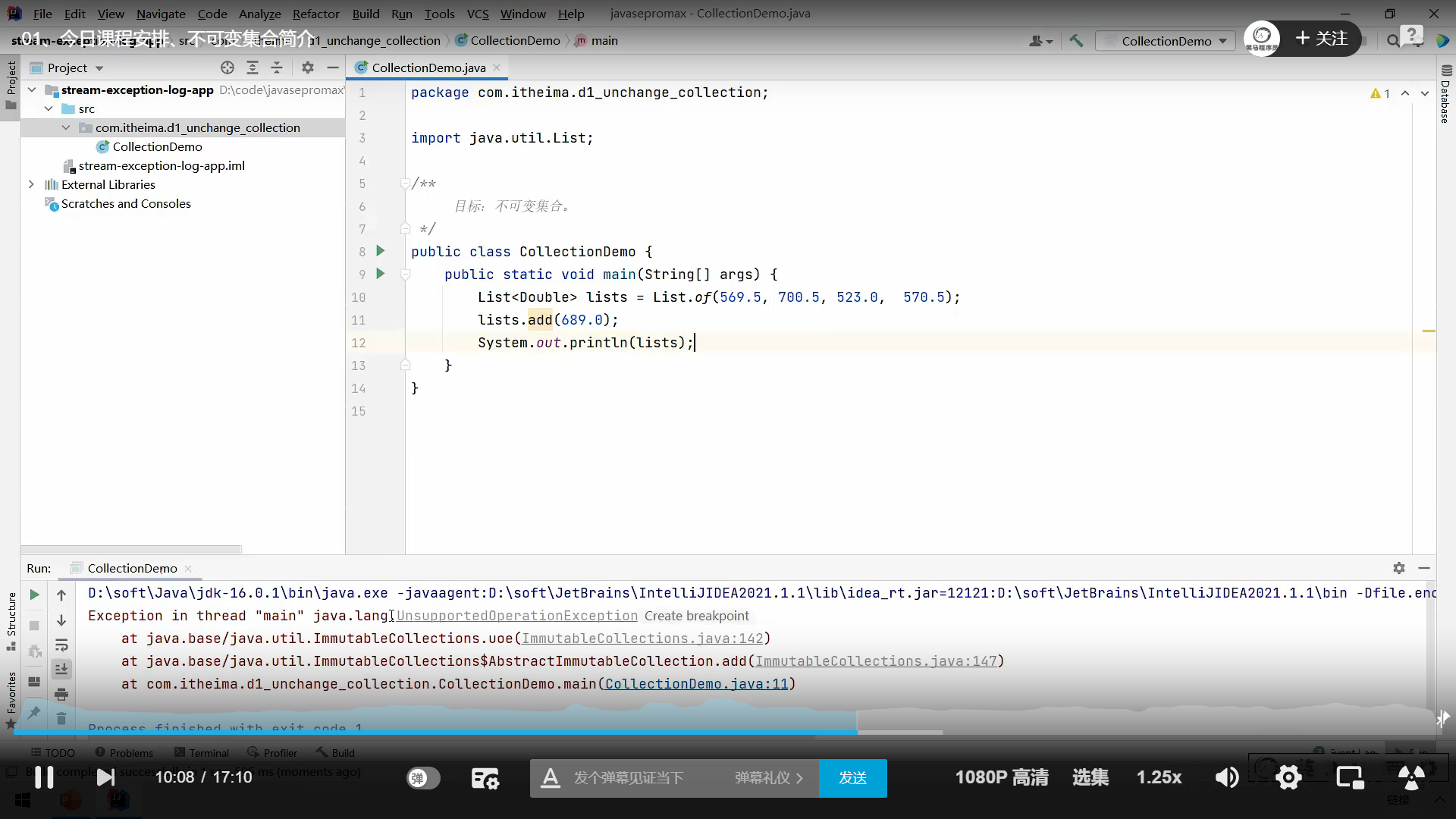This screenshot has width=1456, height=819.
Task: Clear console output with the trash icon
Action: [61, 718]
